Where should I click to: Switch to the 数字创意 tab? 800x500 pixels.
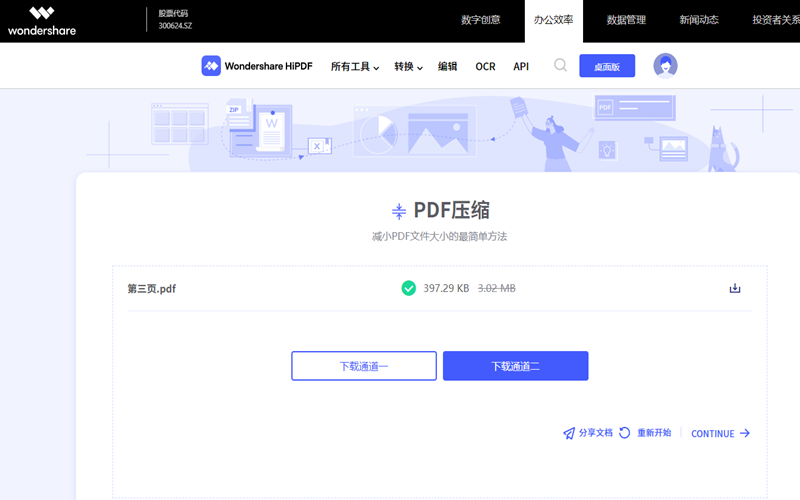click(x=481, y=20)
